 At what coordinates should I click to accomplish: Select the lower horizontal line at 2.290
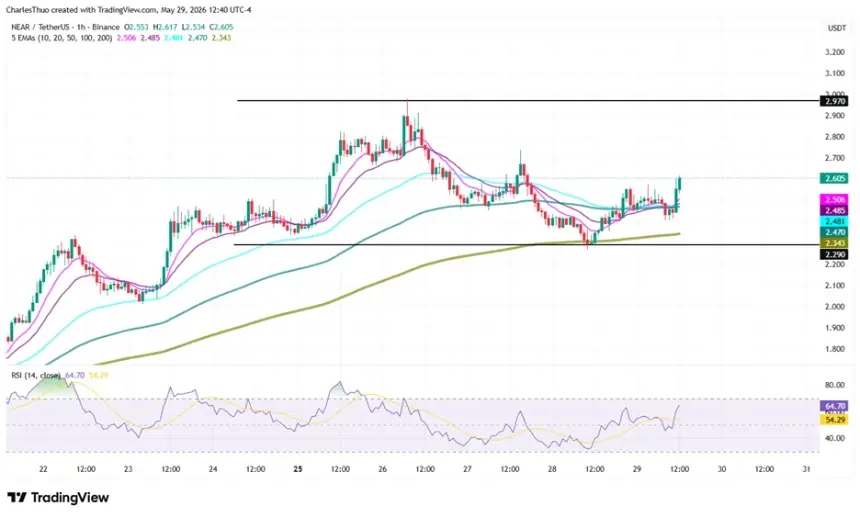click(527, 245)
